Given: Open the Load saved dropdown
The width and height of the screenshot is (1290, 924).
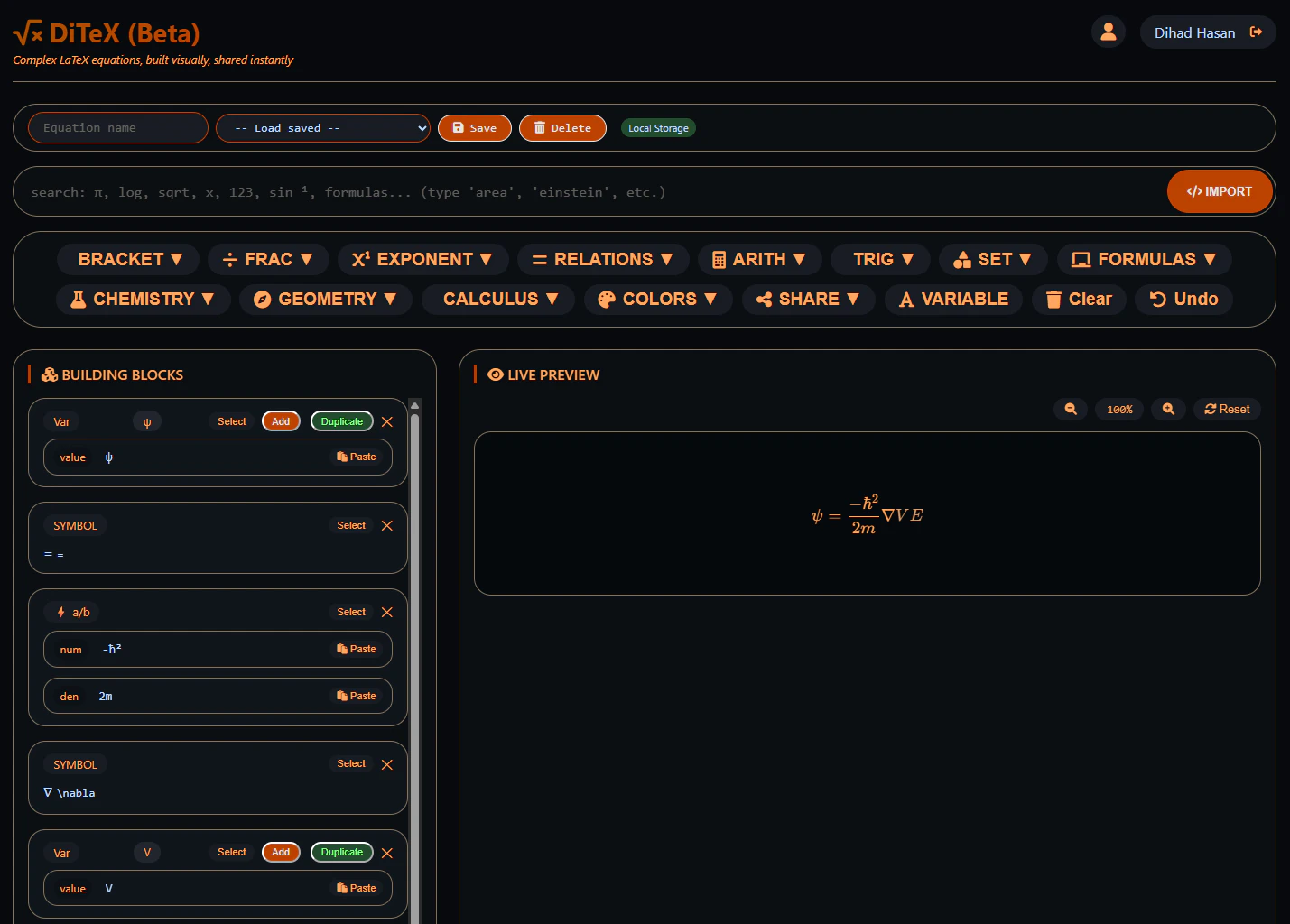Looking at the screenshot, I should click(x=322, y=127).
